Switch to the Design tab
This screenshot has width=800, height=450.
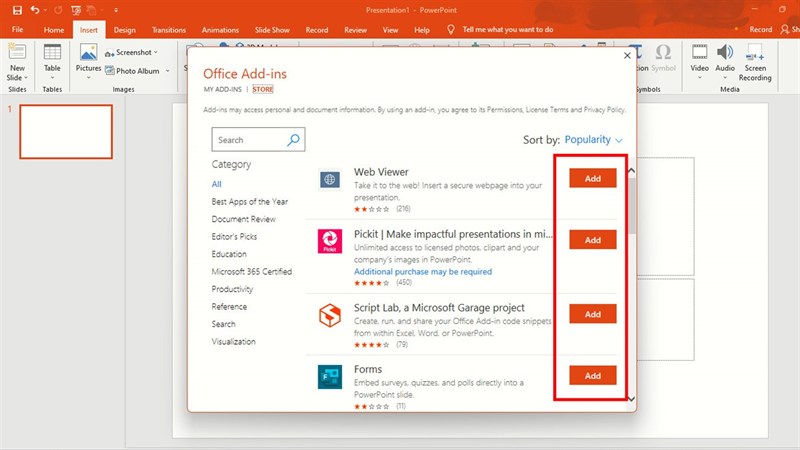pos(124,30)
